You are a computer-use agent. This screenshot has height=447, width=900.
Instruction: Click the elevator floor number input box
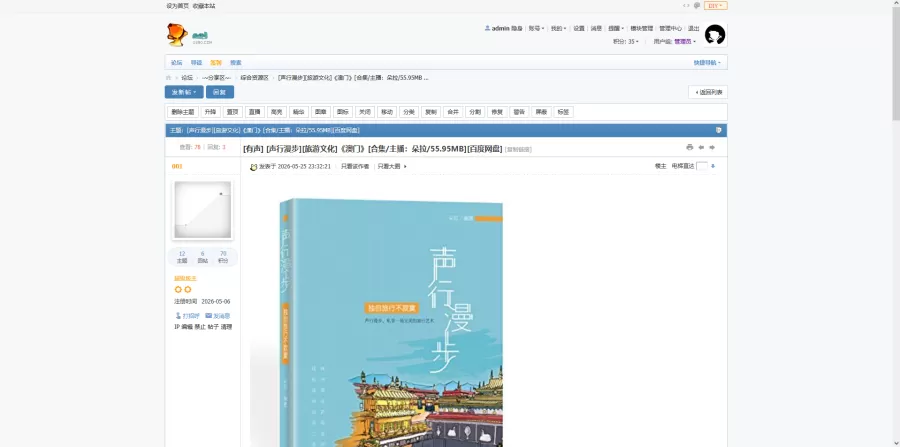702,166
